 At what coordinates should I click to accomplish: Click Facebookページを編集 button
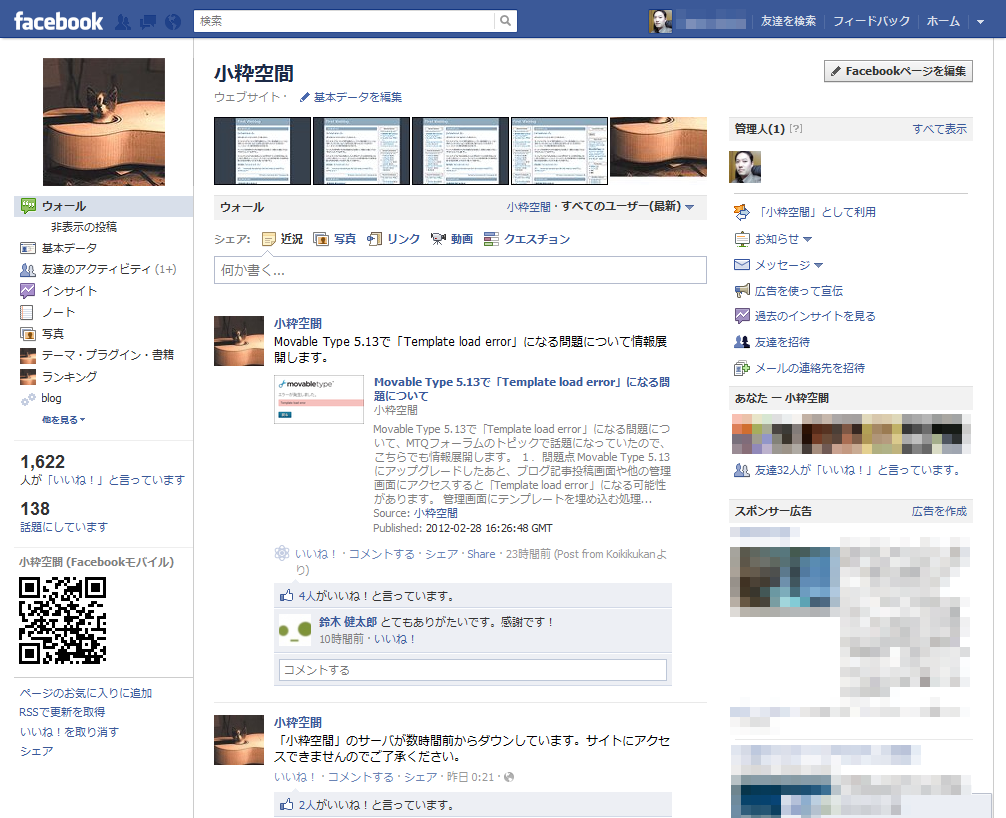pos(898,71)
